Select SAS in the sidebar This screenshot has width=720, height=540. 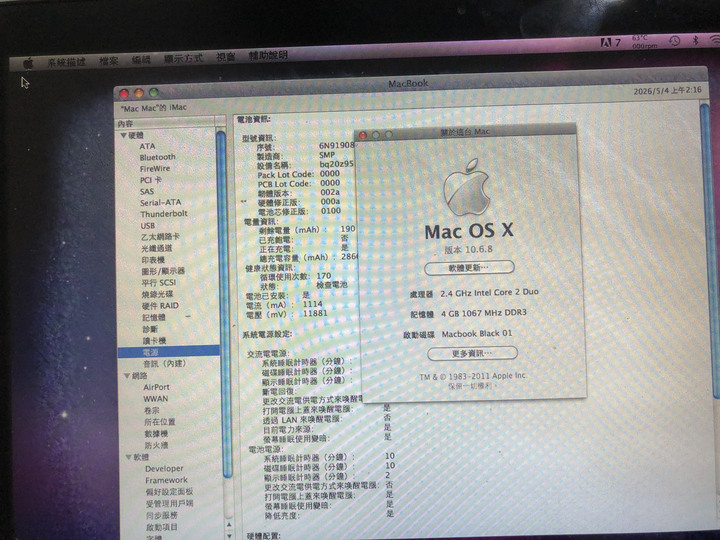(147, 191)
